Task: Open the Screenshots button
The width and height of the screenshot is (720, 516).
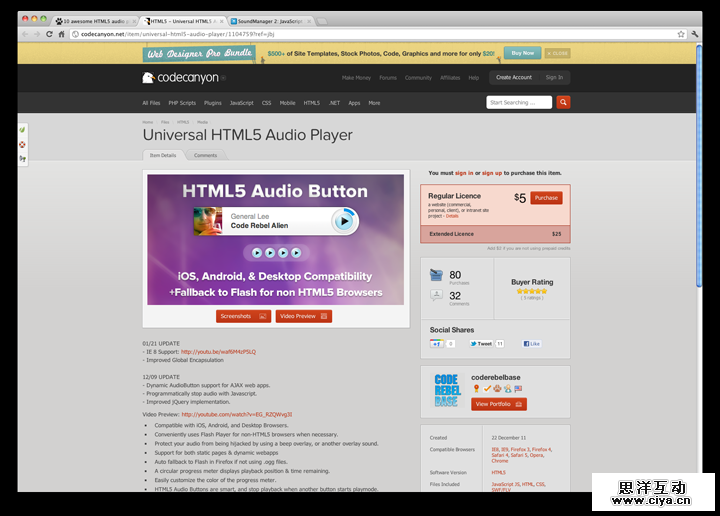Action: (243, 316)
